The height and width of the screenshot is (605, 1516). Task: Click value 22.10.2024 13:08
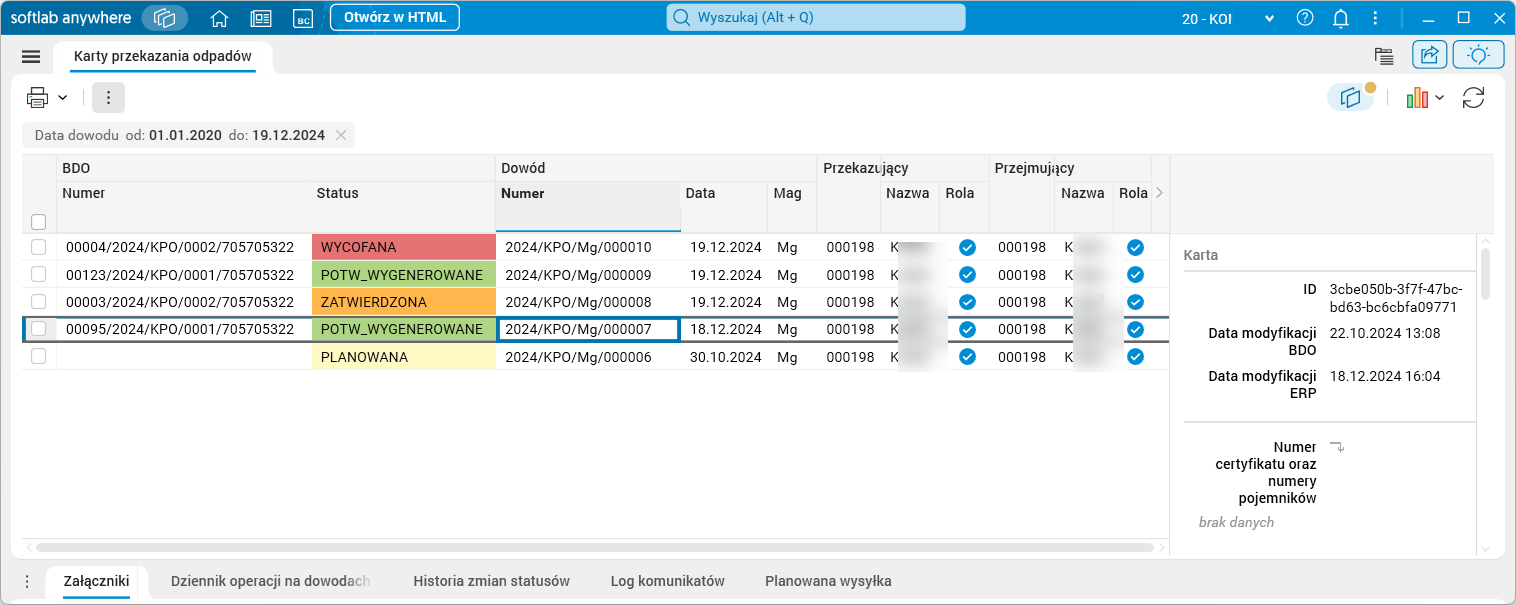pyautogui.click(x=1385, y=333)
